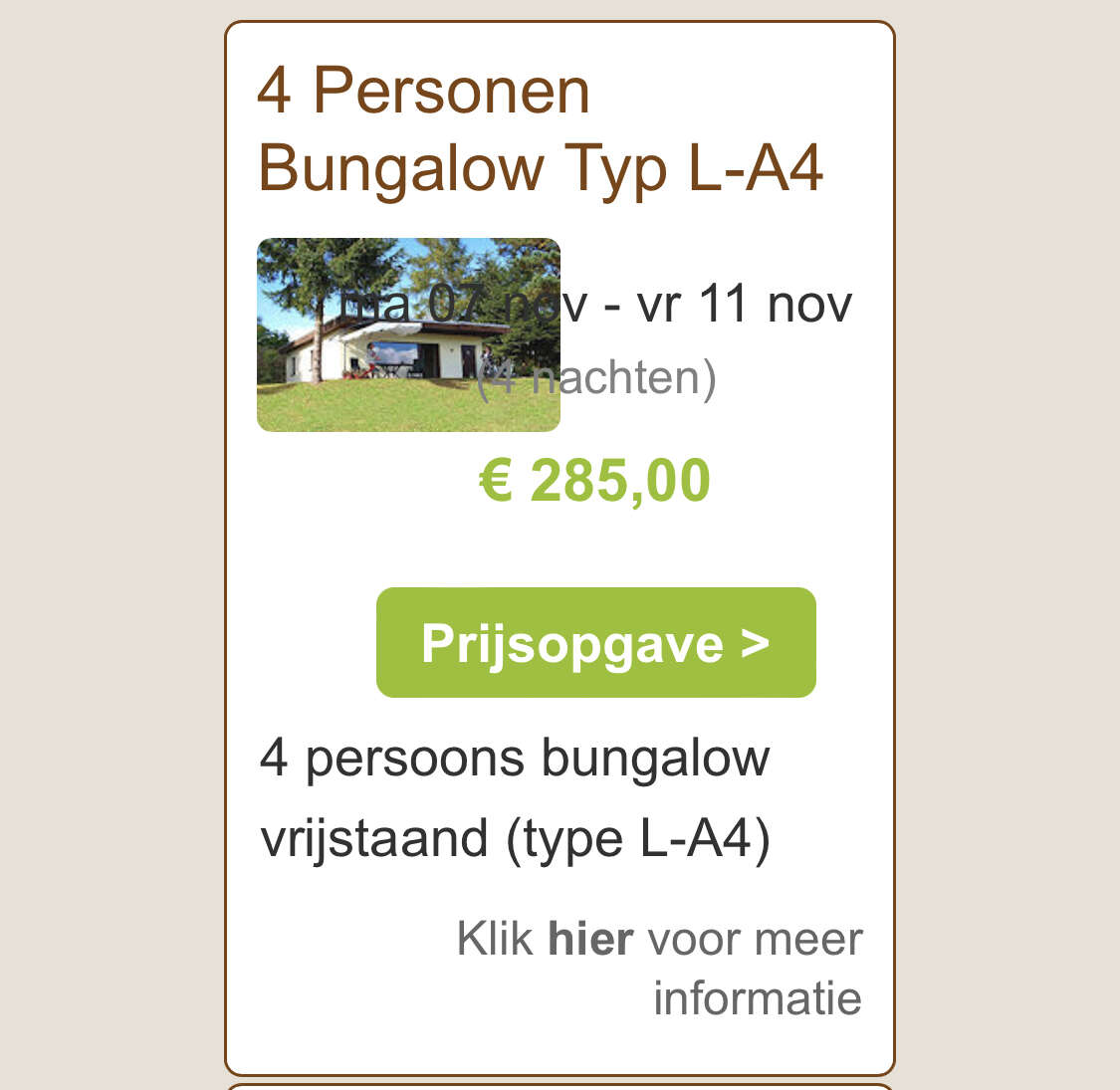Viewport: 1120px width, 1090px height.
Task: Click the white house in the thumbnail
Action: tap(398, 353)
